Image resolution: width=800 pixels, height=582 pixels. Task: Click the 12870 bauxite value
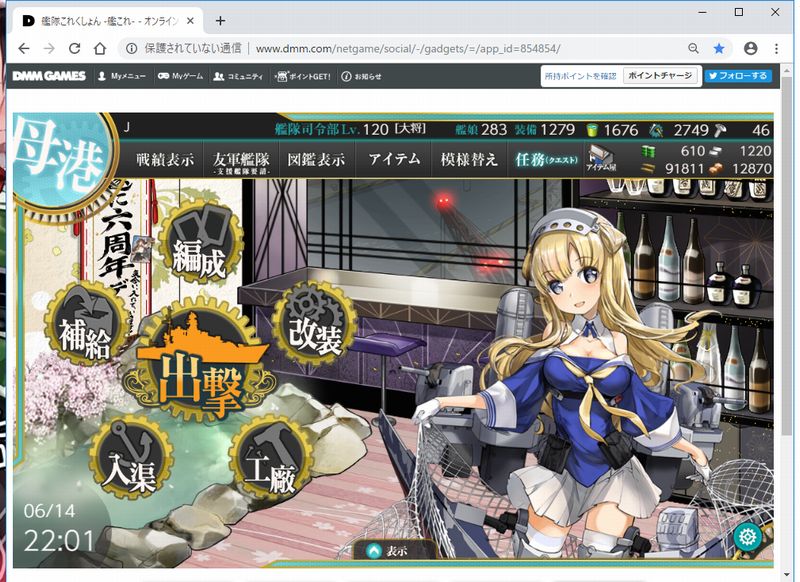click(752, 168)
